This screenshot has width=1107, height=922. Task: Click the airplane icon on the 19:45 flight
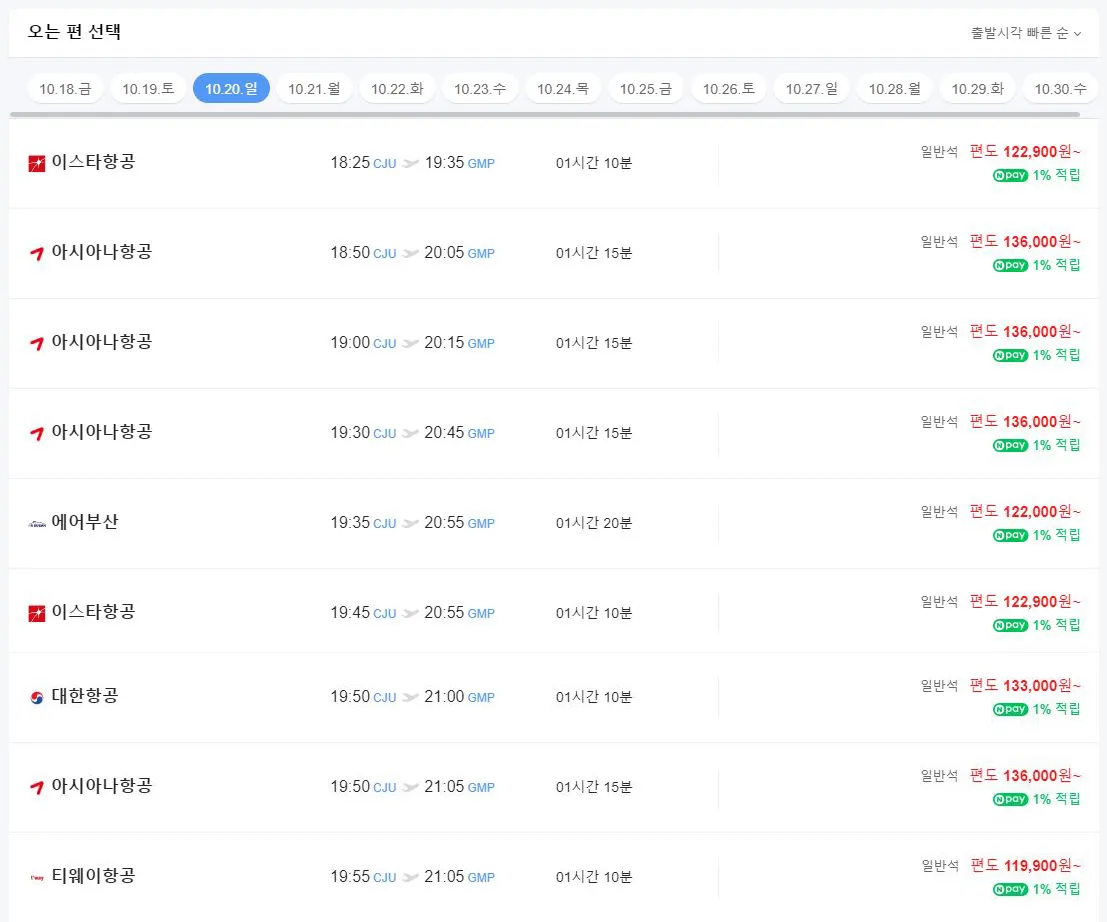[410, 613]
